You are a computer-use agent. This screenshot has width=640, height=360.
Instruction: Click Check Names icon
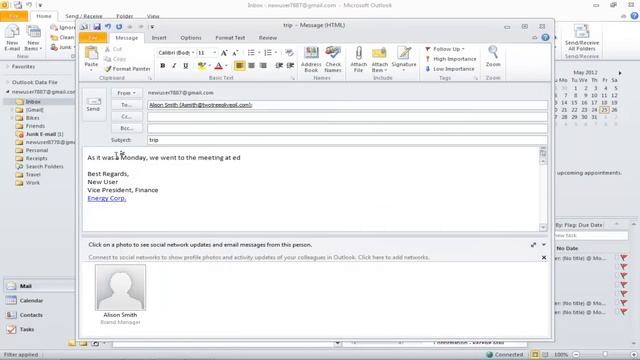(333, 60)
